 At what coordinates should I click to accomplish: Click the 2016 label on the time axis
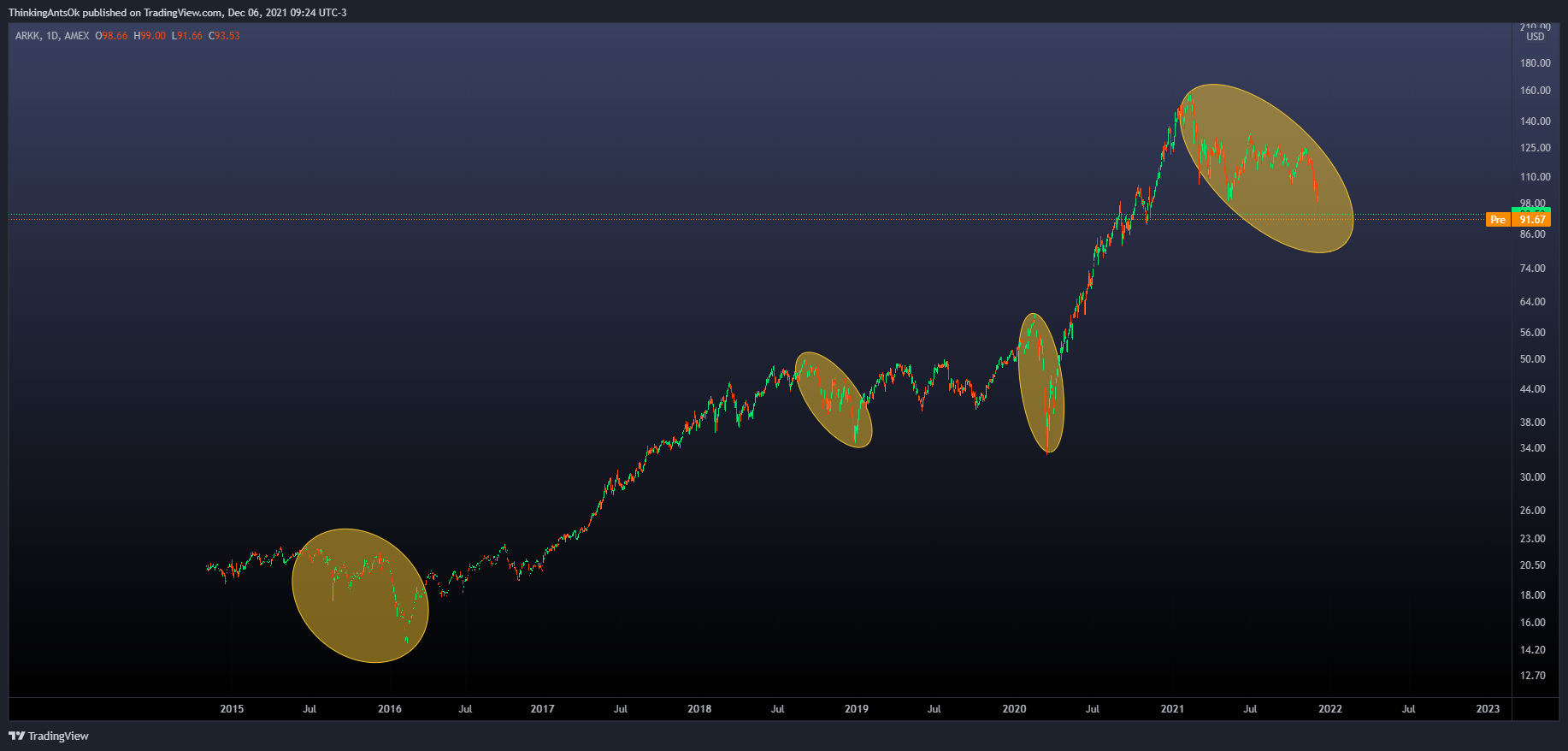point(390,709)
